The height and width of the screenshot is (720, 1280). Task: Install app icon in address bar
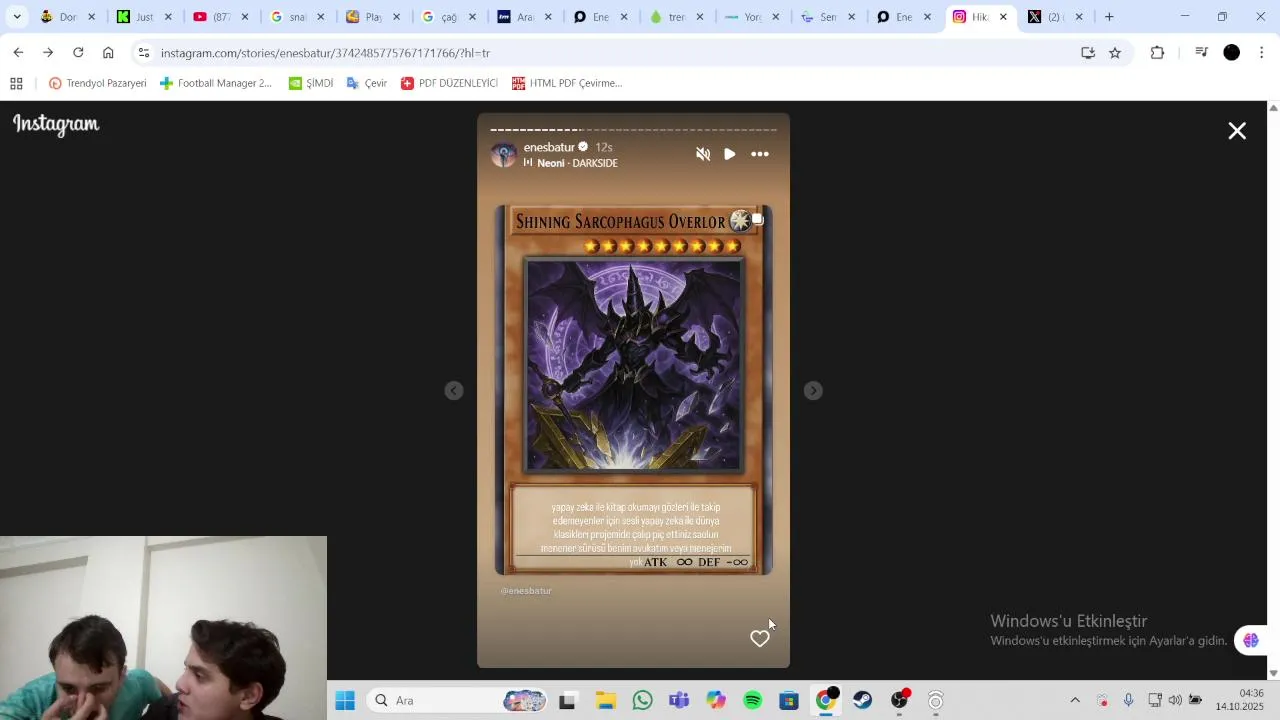tap(1088, 53)
